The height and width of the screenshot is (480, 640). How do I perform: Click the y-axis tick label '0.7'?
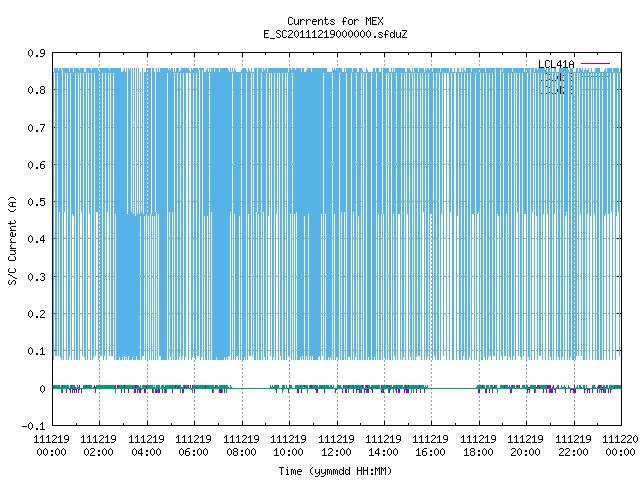pos(36,128)
